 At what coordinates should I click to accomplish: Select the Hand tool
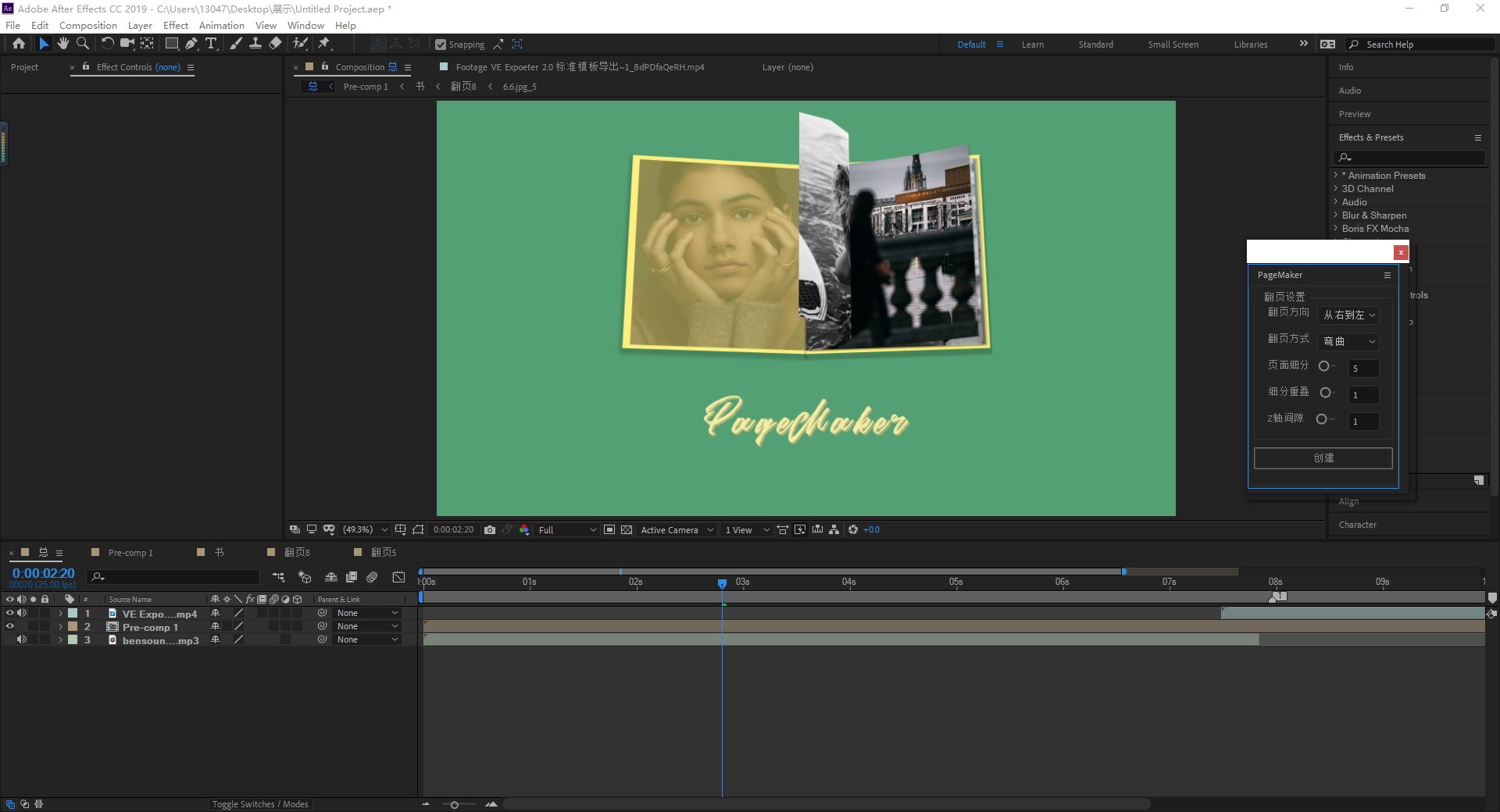[x=62, y=44]
